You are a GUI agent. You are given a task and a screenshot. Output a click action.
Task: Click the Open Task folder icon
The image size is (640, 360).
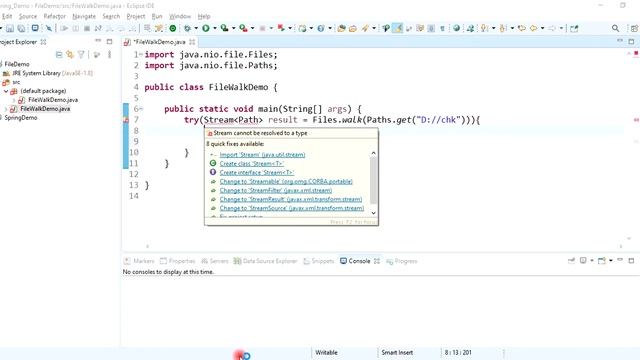pyautogui.click(x=353, y=28)
